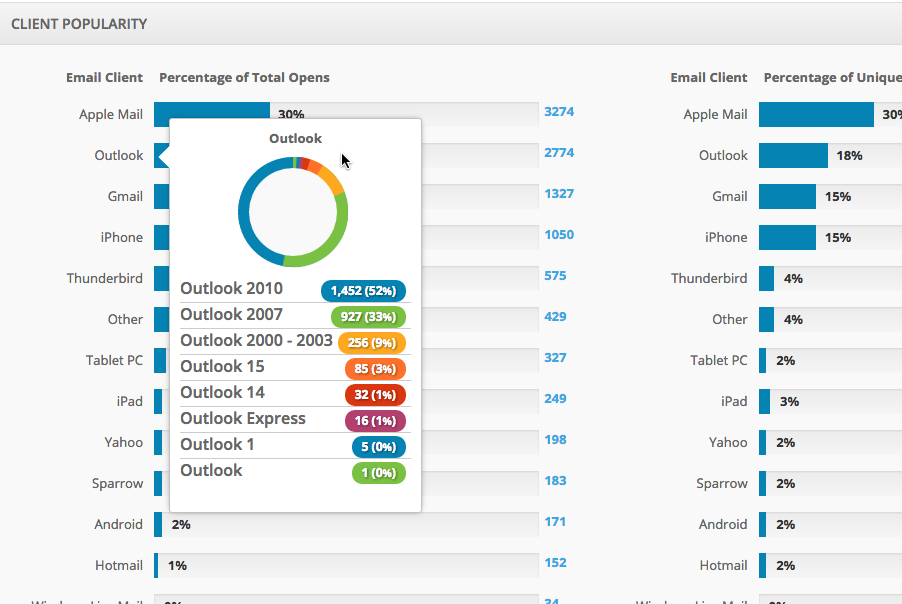902x604 pixels.
Task: Open the 429 count for Other clients
Action: pyautogui.click(x=555, y=316)
